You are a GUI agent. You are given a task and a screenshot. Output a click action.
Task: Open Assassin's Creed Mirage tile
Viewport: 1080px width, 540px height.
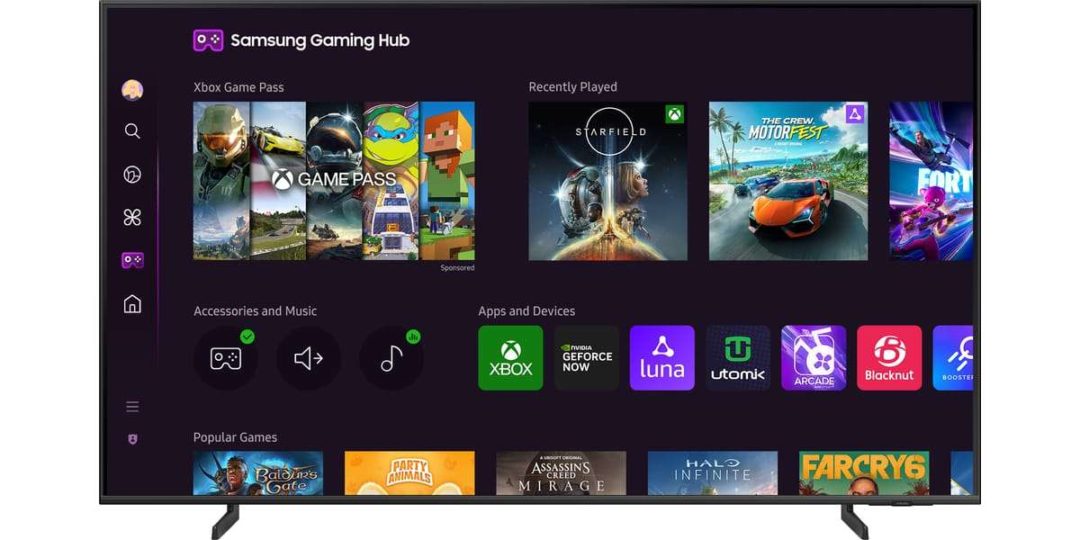[561, 473]
